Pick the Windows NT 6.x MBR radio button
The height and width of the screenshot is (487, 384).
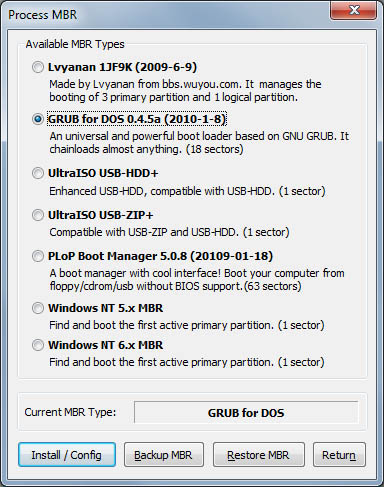point(38,345)
